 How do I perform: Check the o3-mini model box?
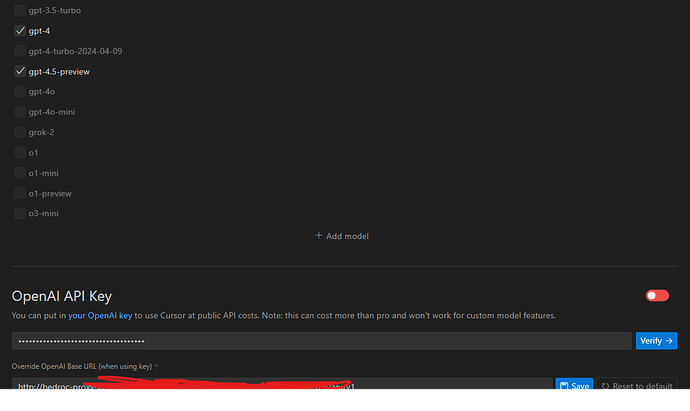[20, 213]
